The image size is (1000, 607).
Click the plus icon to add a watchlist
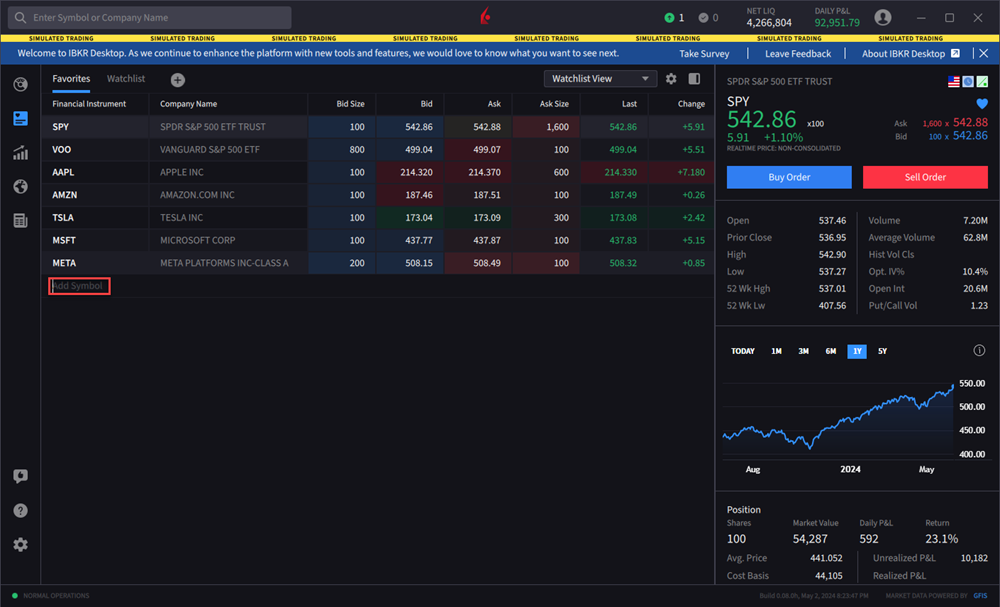pos(177,80)
